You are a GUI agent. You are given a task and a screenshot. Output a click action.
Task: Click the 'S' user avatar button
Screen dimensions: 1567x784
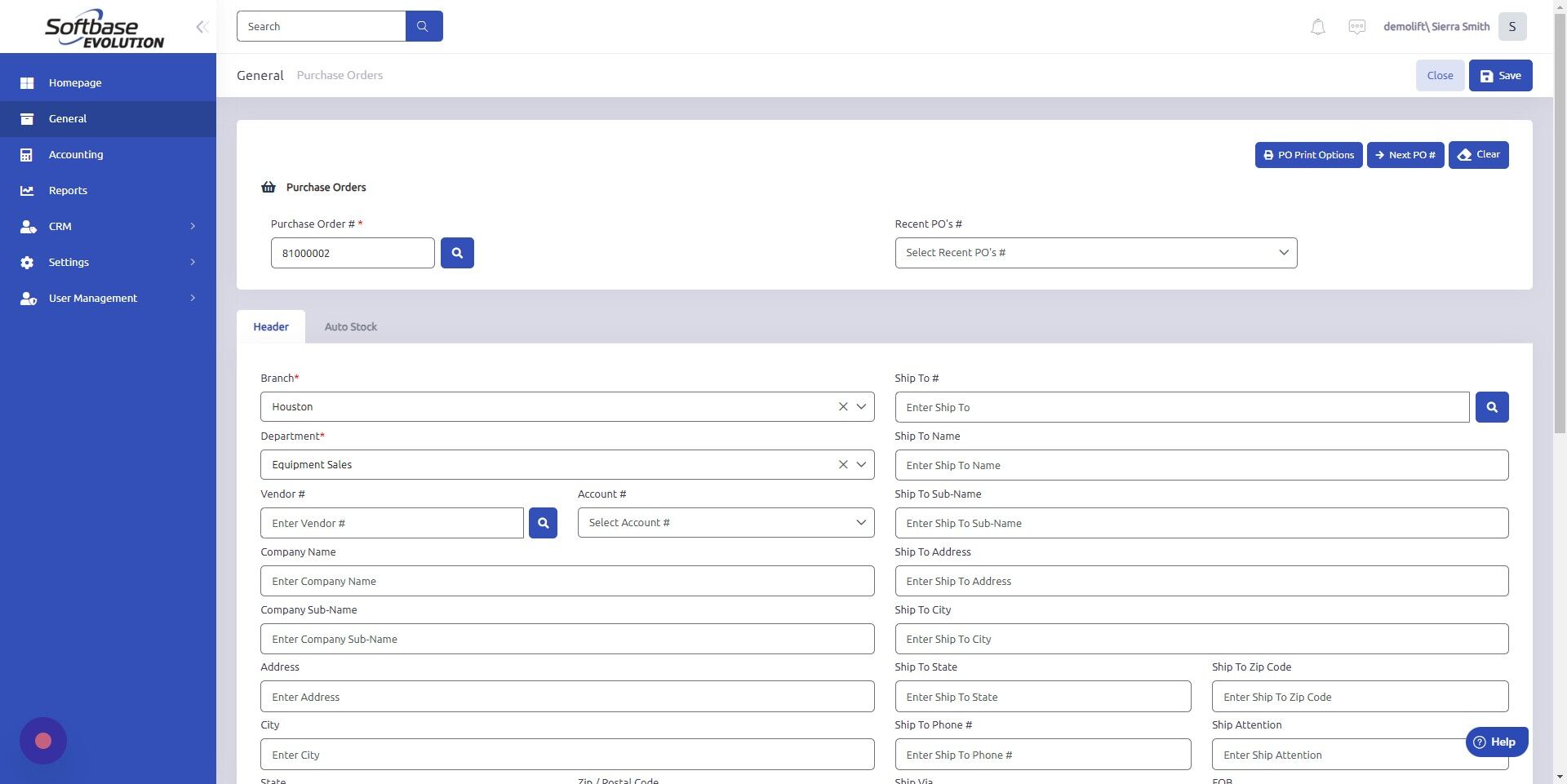tap(1512, 26)
